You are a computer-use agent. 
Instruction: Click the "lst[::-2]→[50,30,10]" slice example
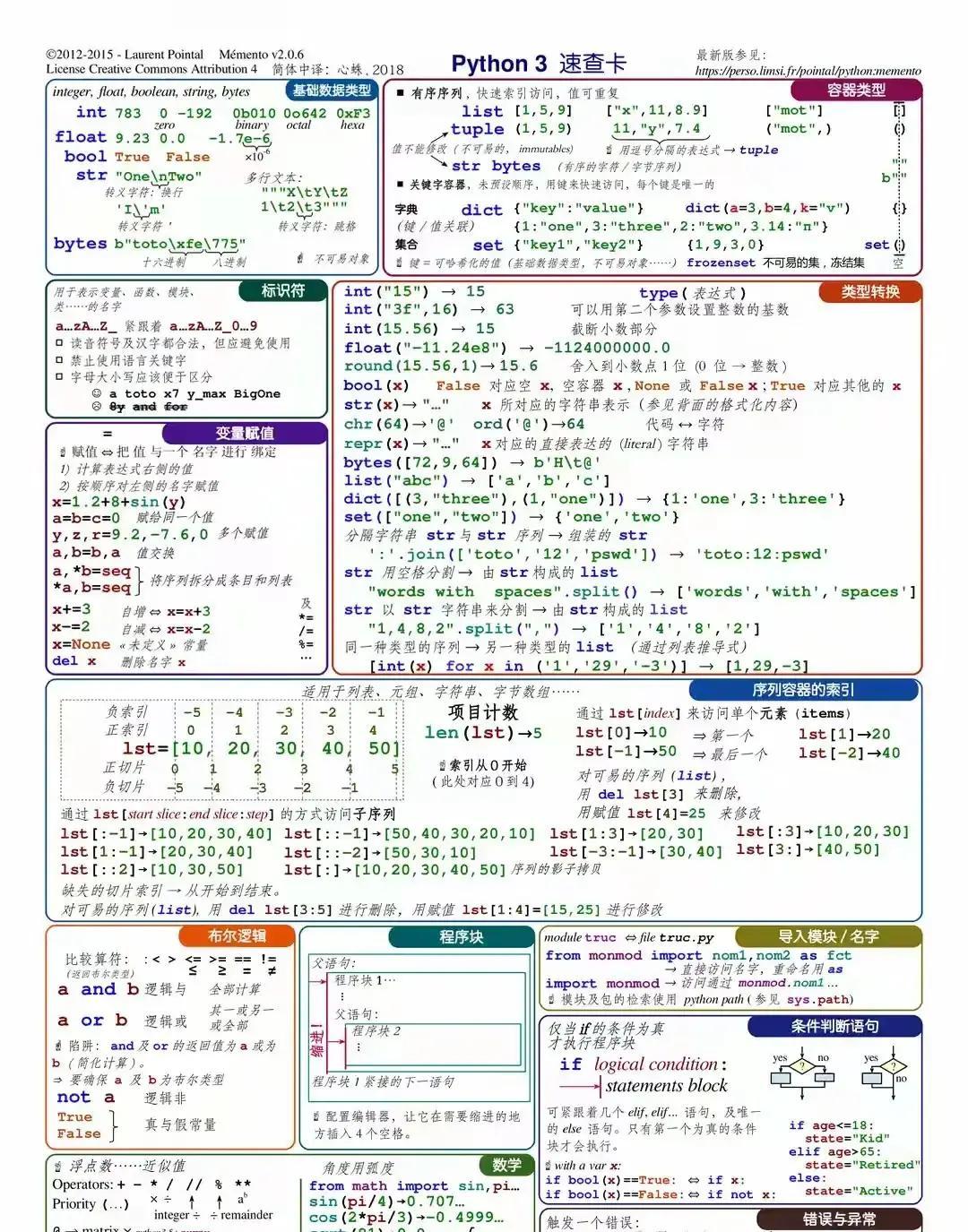(x=380, y=853)
